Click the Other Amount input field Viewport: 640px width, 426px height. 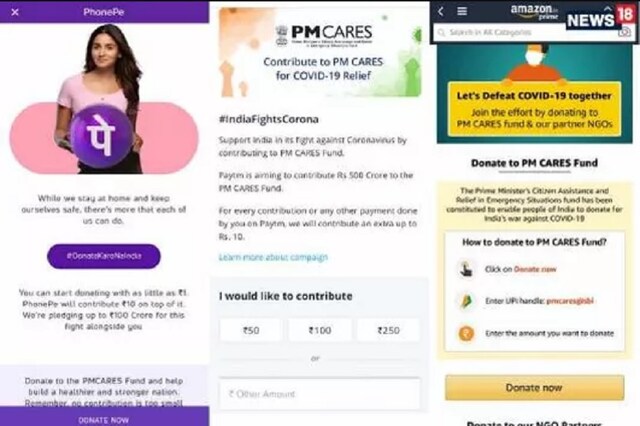tap(320, 394)
